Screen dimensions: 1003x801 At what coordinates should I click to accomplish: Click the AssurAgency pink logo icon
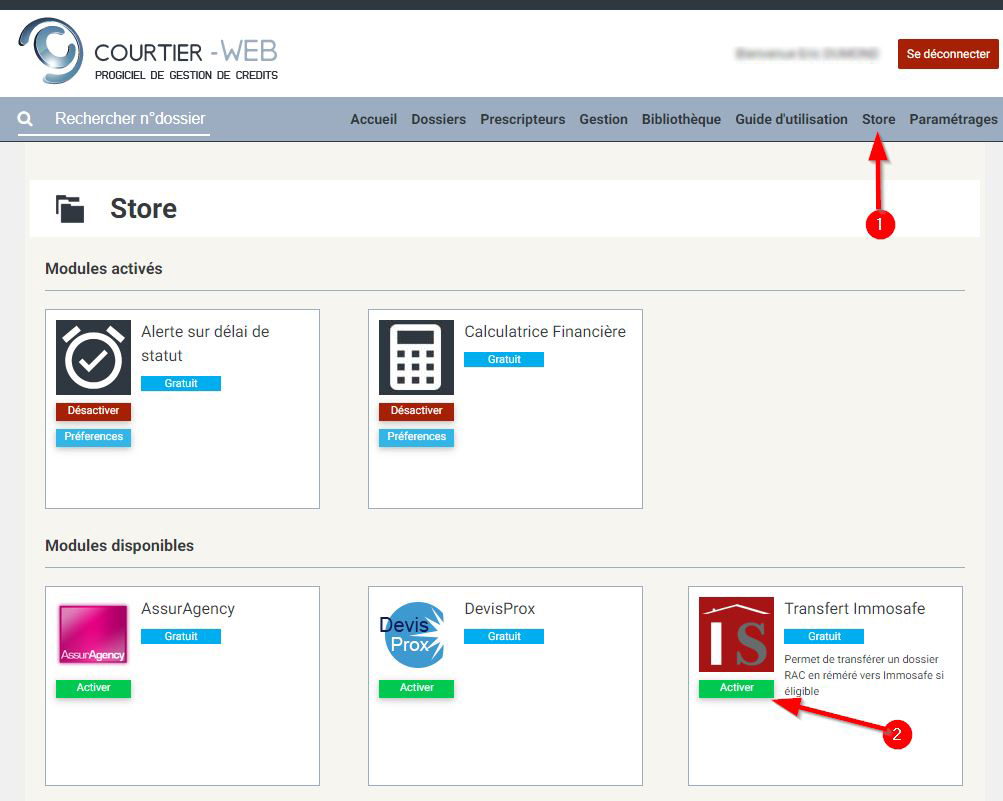coord(93,634)
